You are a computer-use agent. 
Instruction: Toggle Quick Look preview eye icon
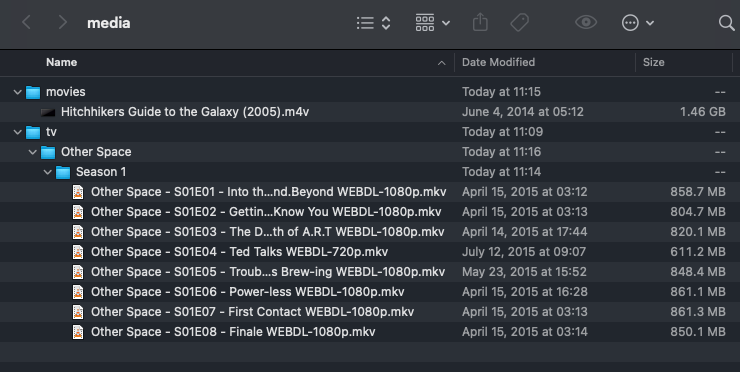click(x=586, y=22)
